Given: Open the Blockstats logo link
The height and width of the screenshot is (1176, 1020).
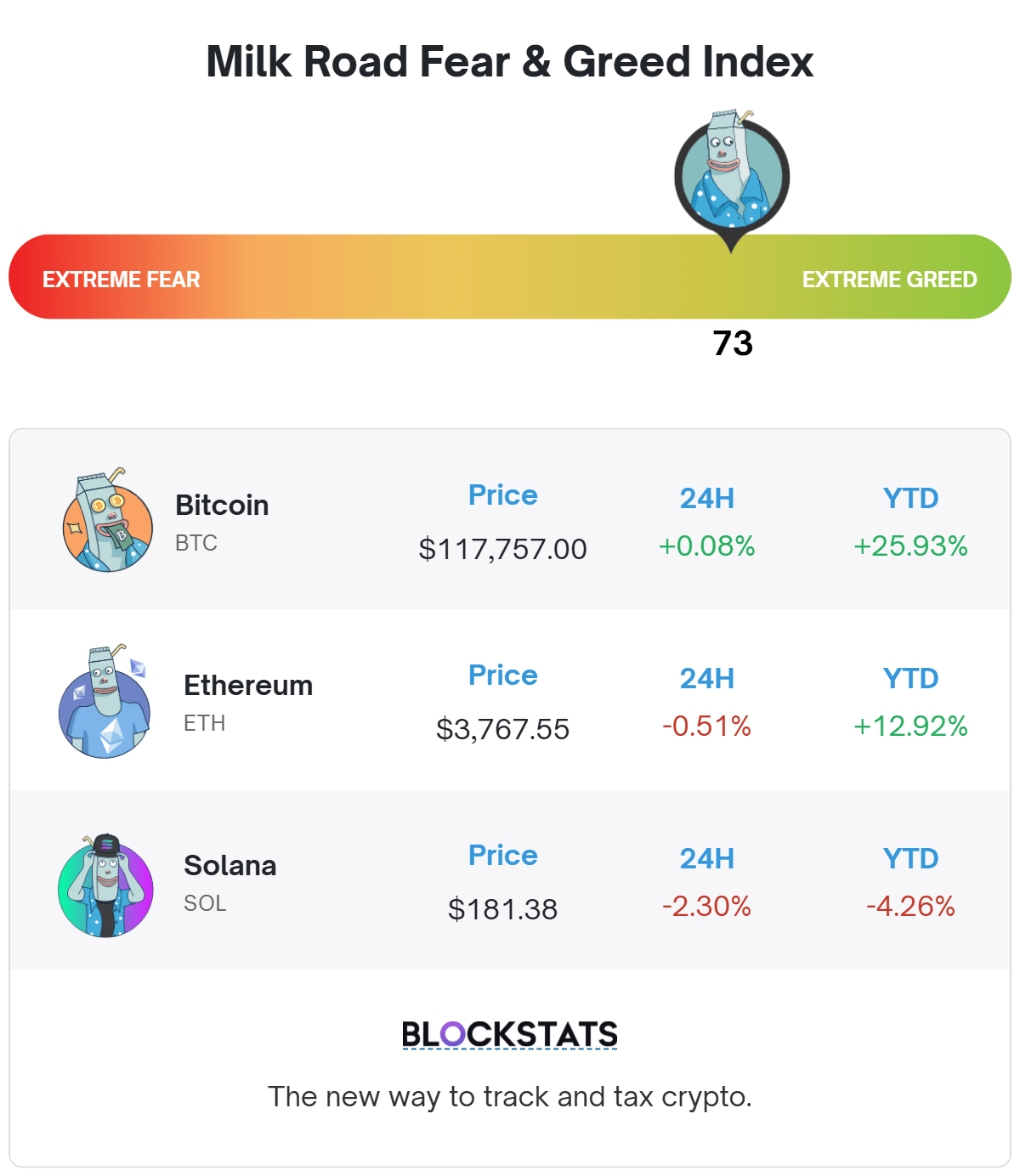Looking at the screenshot, I should click(x=510, y=1035).
